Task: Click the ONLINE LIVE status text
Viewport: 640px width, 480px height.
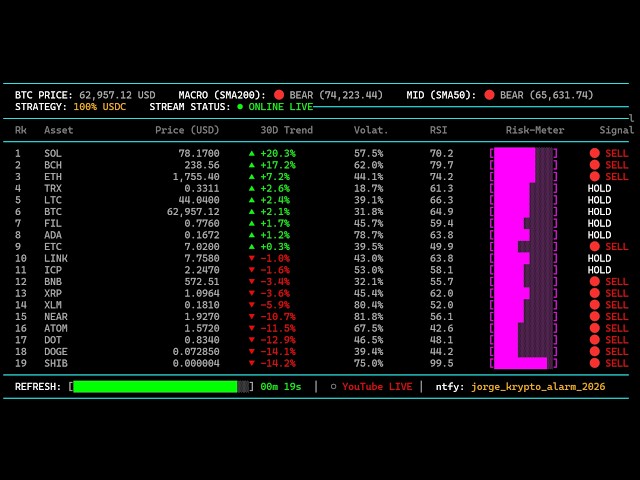Action: tap(281, 107)
